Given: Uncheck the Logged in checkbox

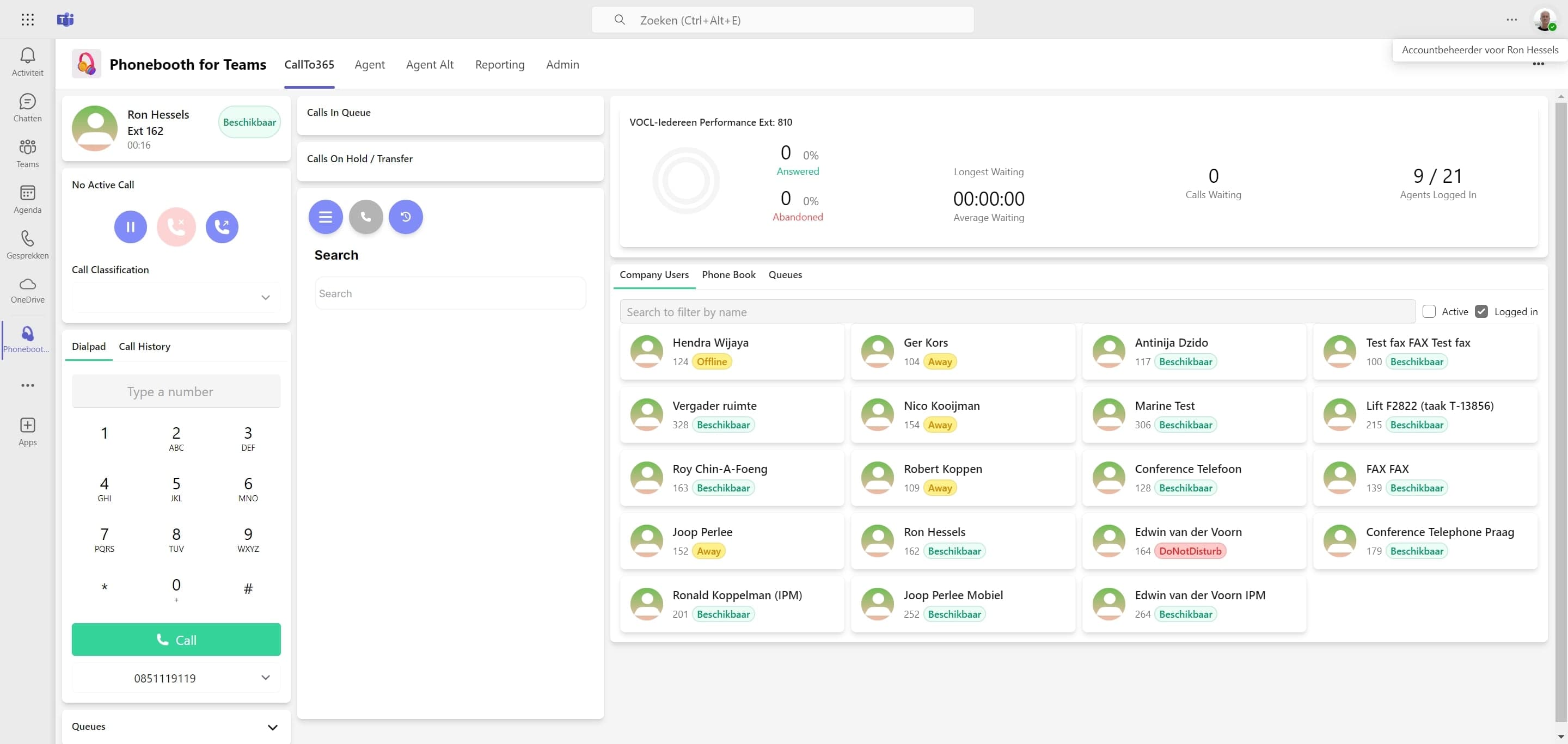Looking at the screenshot, I should tap(1481, 311).
